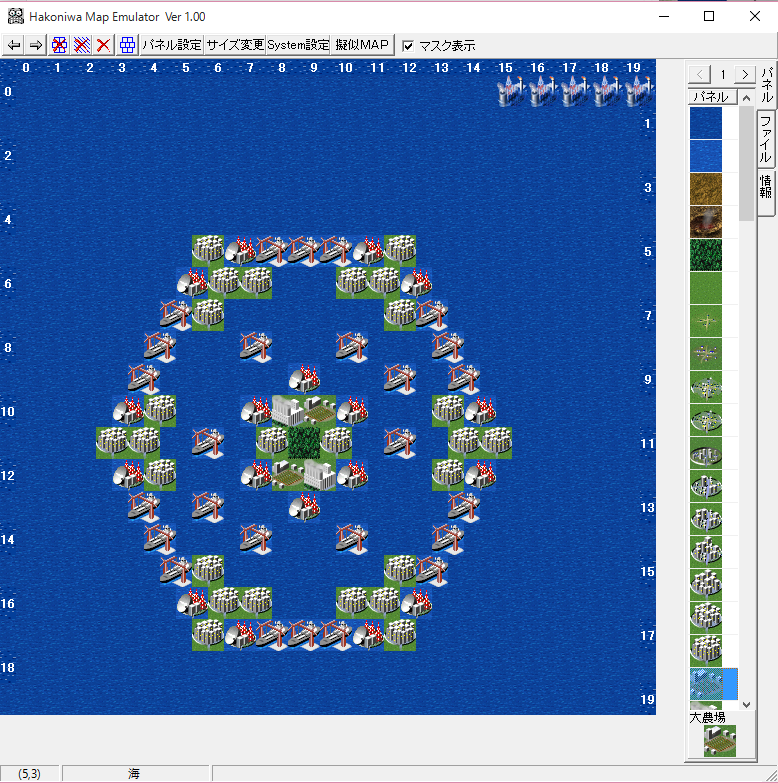Click the 擬似MAP button
Viewport: 778px width, 783px height.
click(x=362, y=45)
